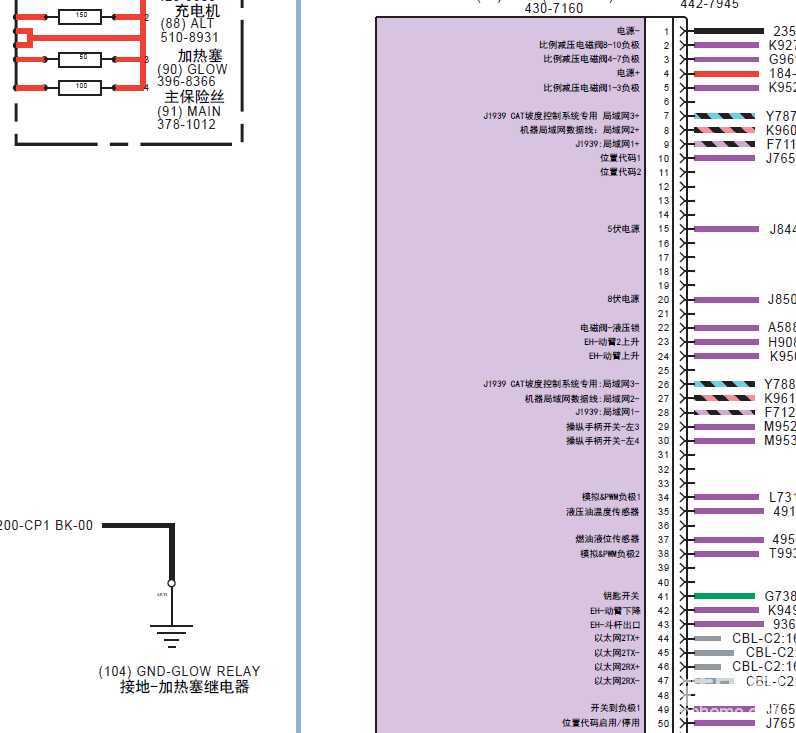Click the fuse box marked '50'
The width and height of the screenshot is (796, 733).
point(80,59)
